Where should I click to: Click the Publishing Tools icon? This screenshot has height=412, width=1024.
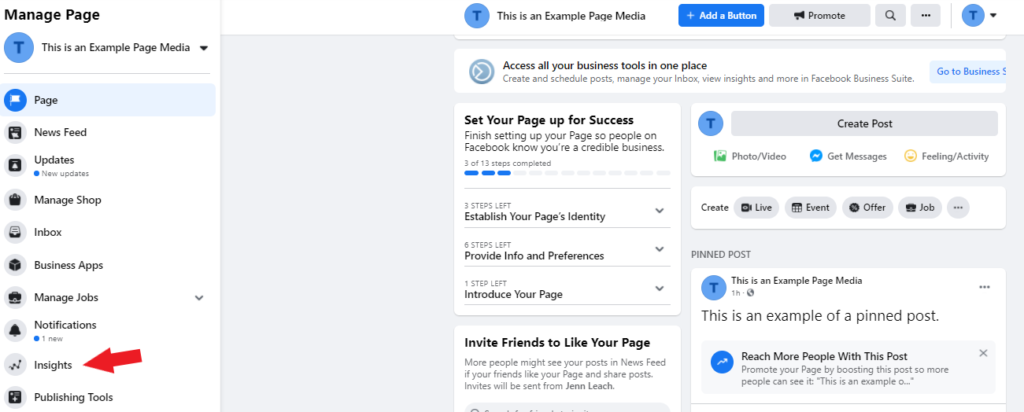pyautogui.click(x=15, y=397)
